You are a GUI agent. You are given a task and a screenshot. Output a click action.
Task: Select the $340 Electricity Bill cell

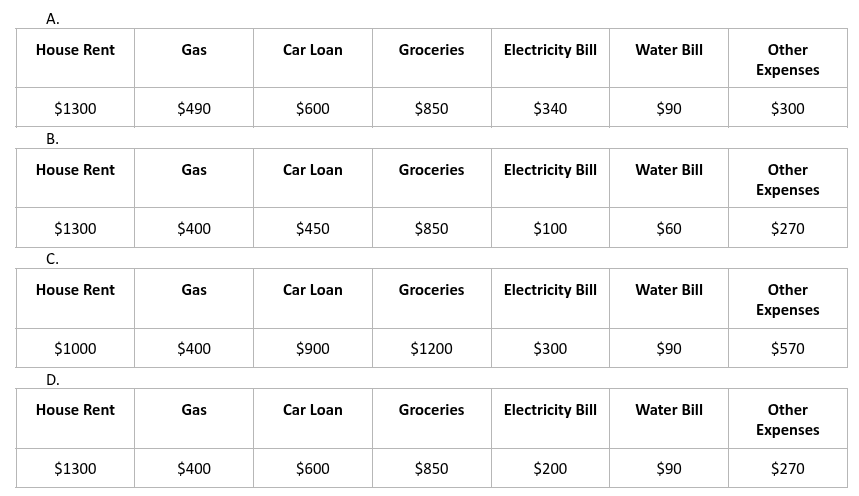click(550, 109)
